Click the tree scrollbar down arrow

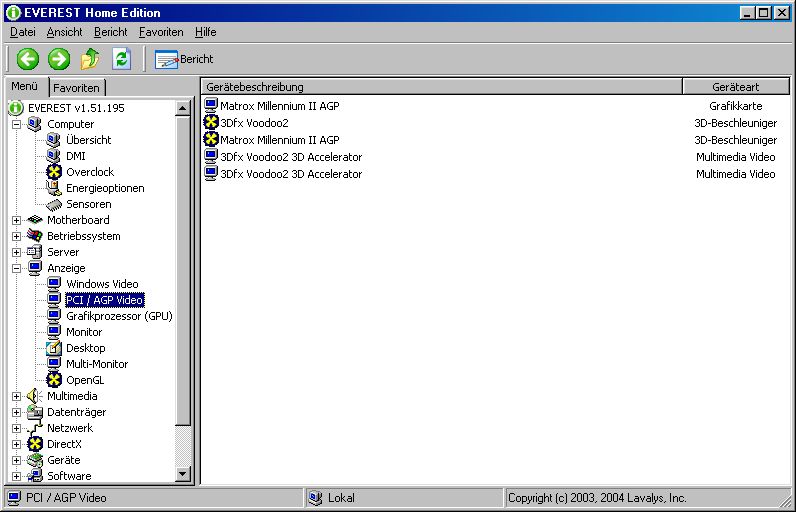tap(183, 474)
